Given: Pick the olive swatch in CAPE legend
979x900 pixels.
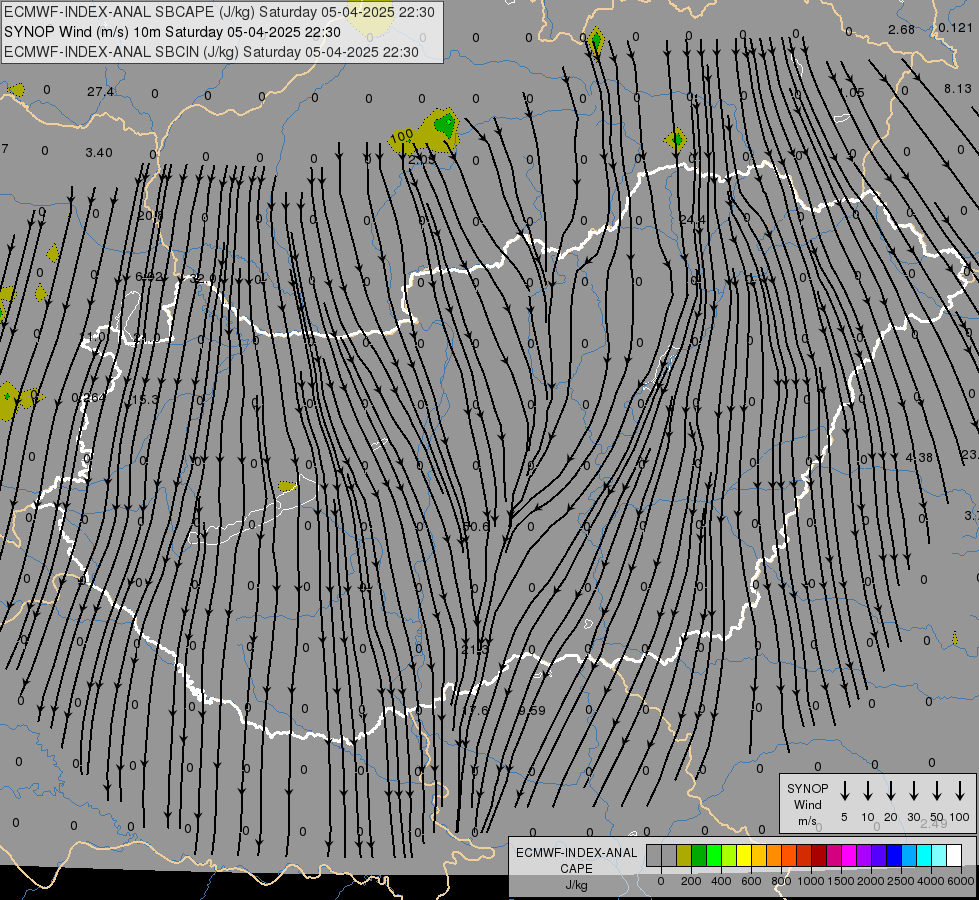Looking at the screenshot, I should pyautogui.click(x=684, y=855).
